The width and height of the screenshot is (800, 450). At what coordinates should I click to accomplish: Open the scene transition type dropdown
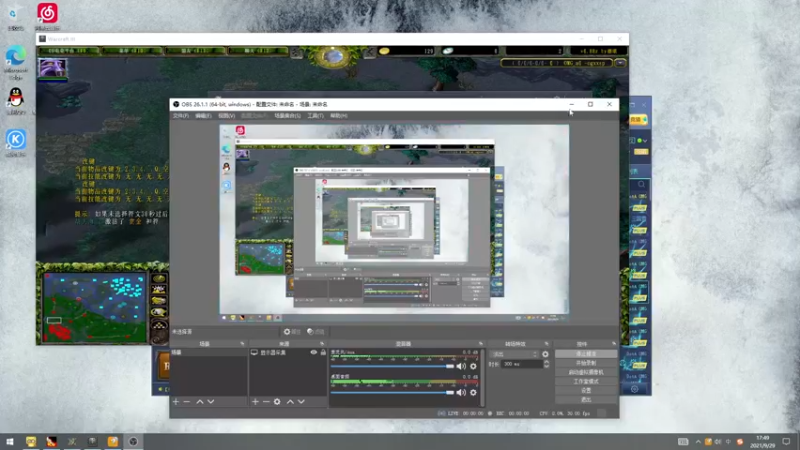[x=514, y=354]
